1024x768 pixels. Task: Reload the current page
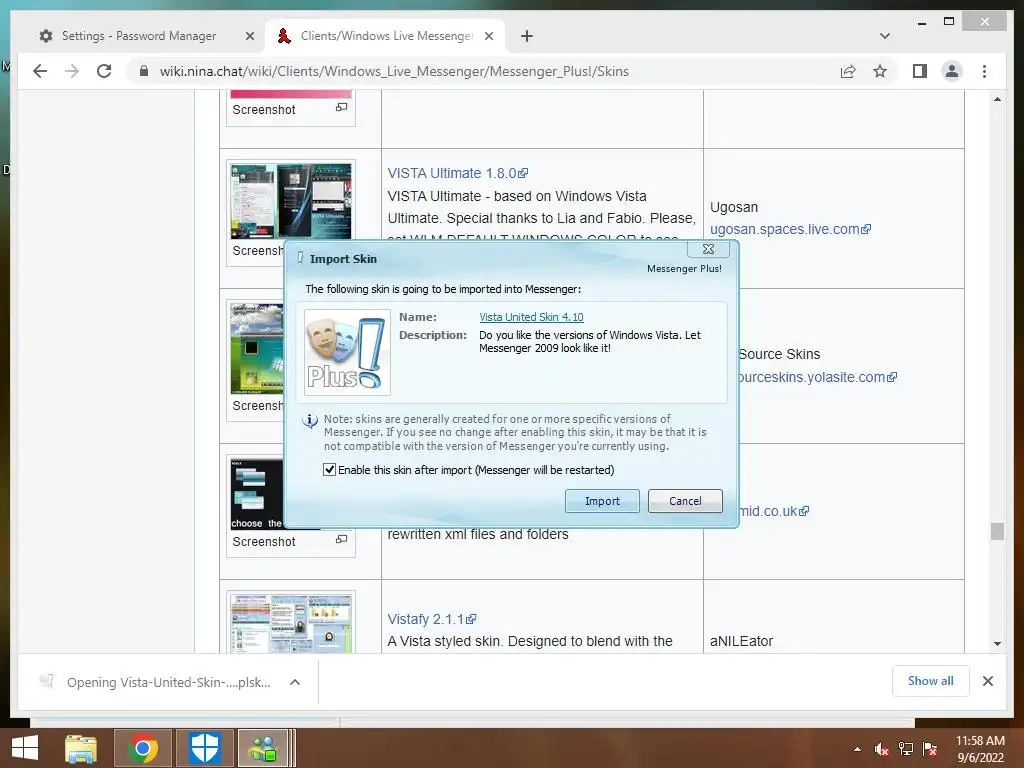coord(104,71)
